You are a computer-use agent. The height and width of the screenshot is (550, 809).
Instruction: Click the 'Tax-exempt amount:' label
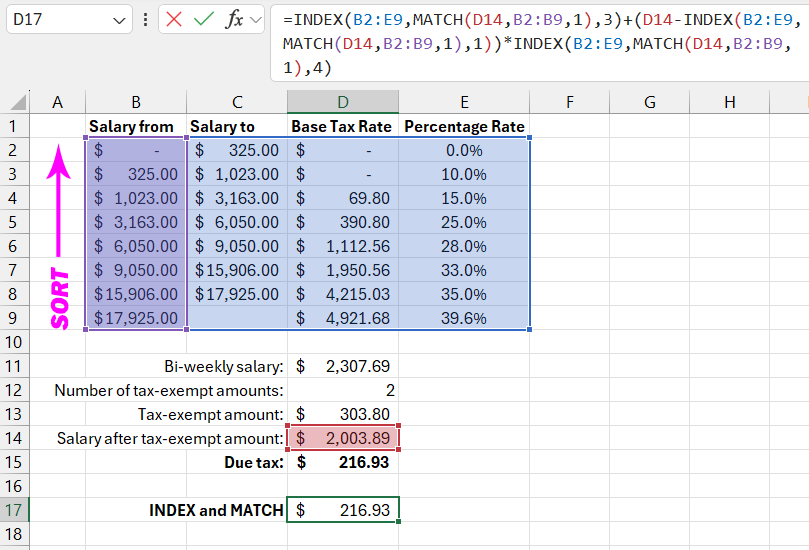pos(211,414)
